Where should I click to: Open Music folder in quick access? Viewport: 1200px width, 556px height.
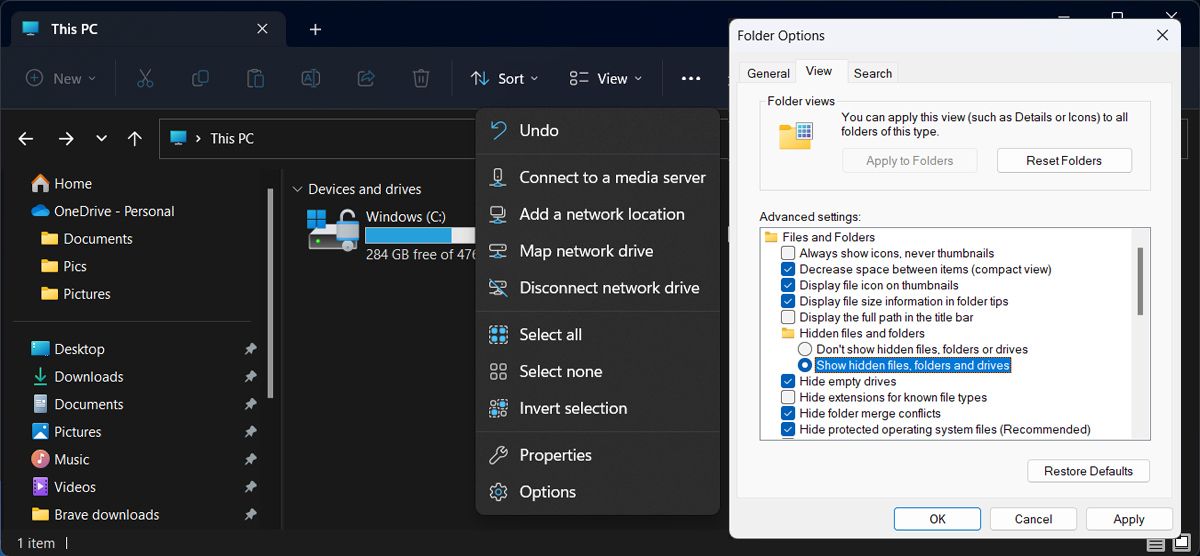click(x=60, y=459)
